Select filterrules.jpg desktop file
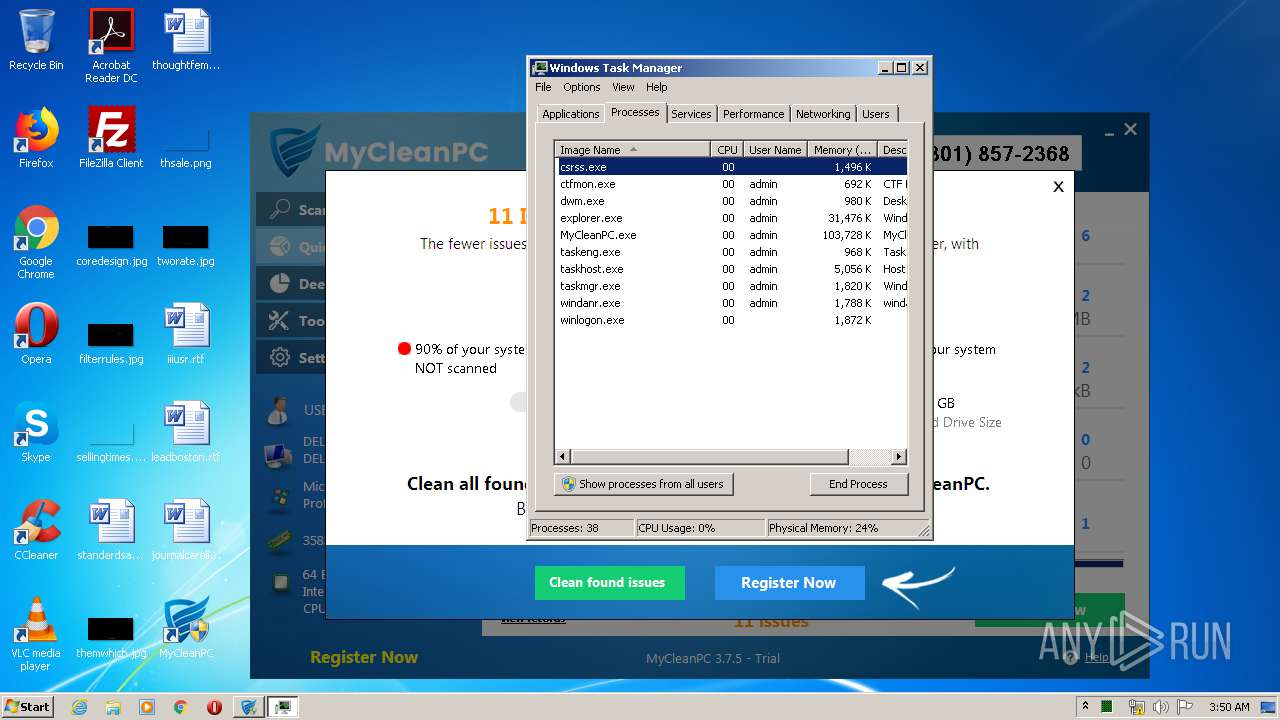 tap(111, 340)
